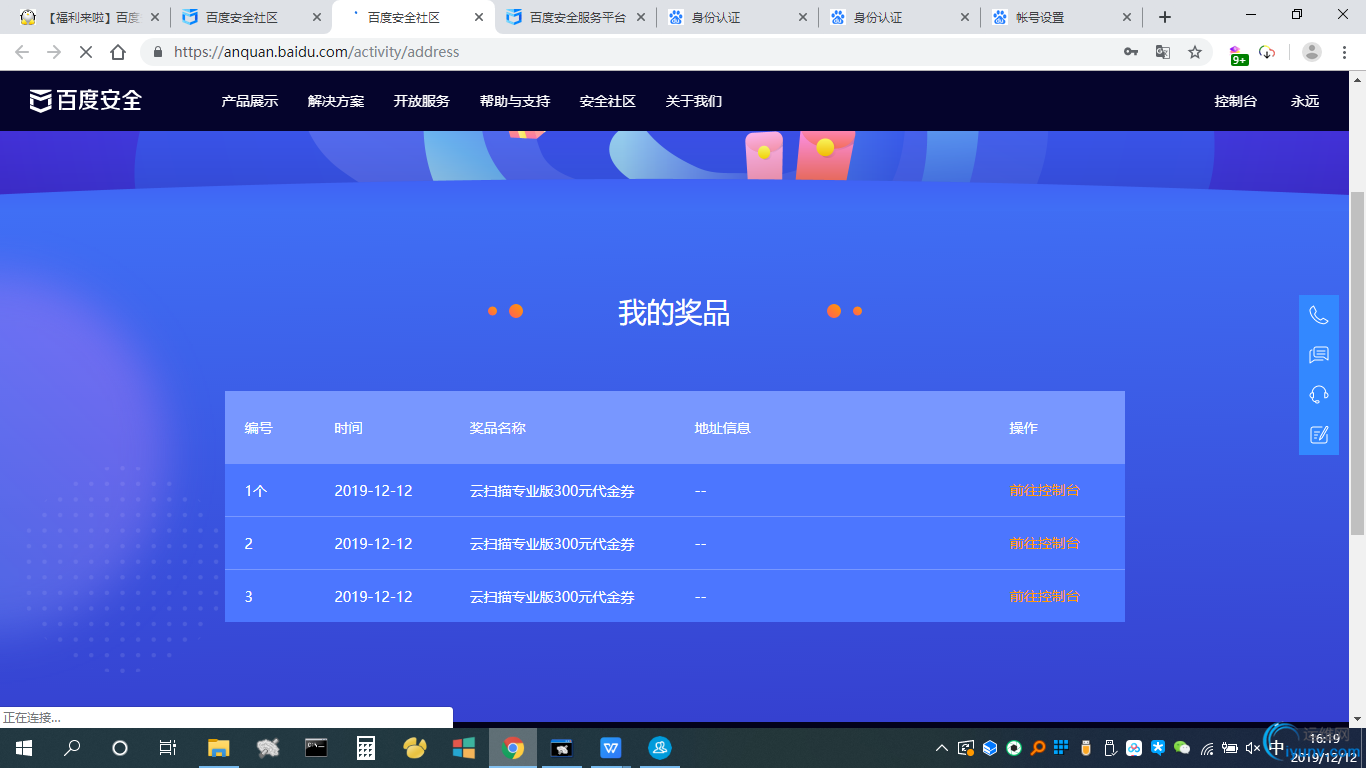The image size is (1366, 768).
Task: Open 开放服务 menu
Action: (x=422, y=101)
